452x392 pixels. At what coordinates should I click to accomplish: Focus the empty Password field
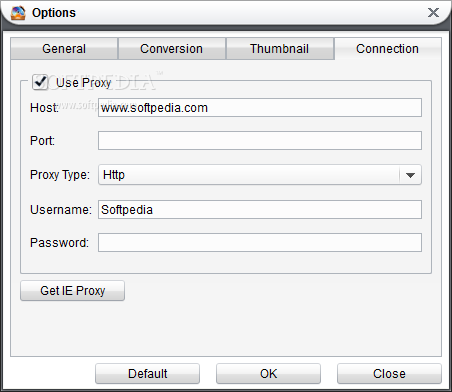click(260, 242)
